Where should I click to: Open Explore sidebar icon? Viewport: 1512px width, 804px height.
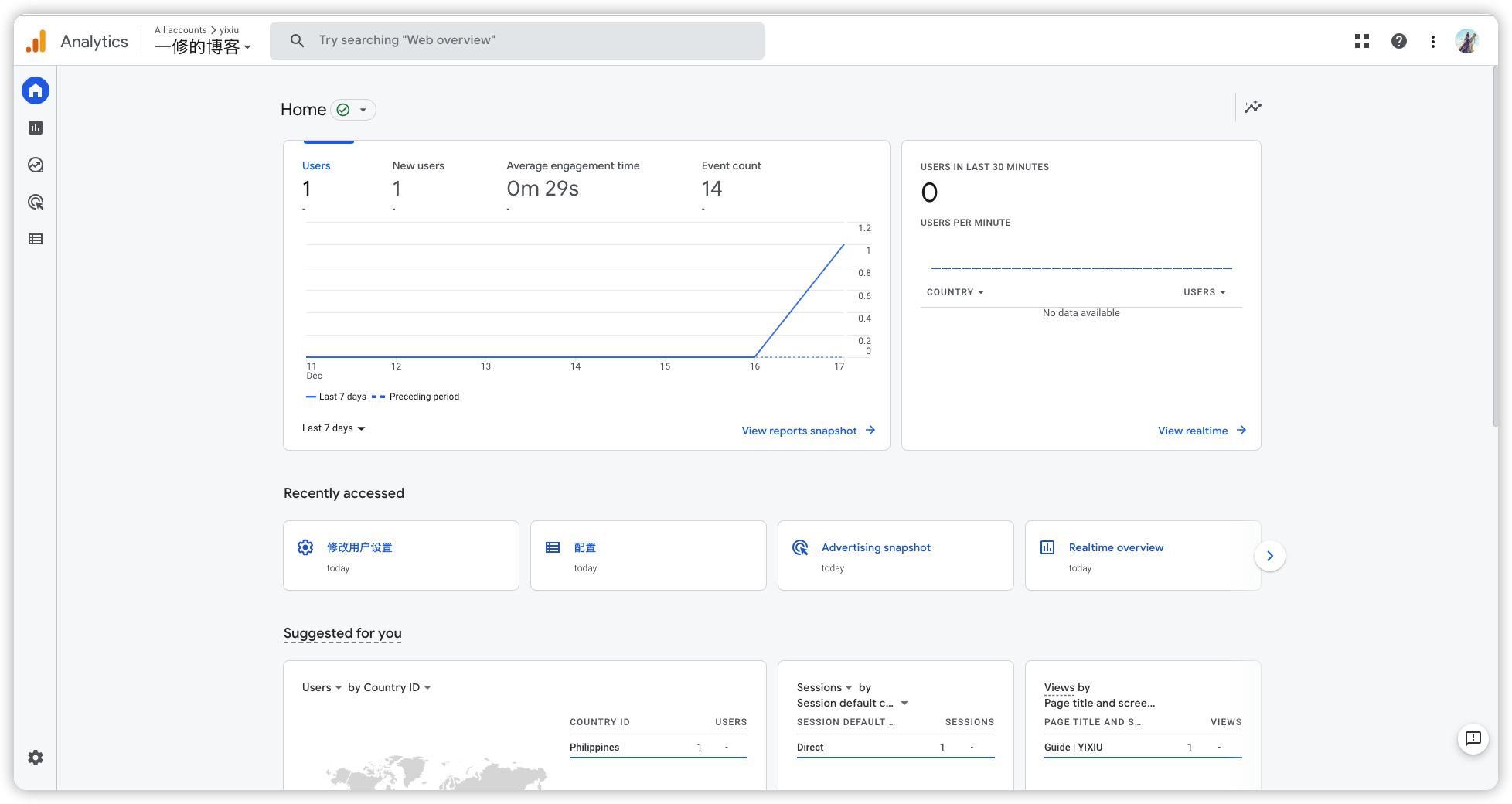(36, 165)
